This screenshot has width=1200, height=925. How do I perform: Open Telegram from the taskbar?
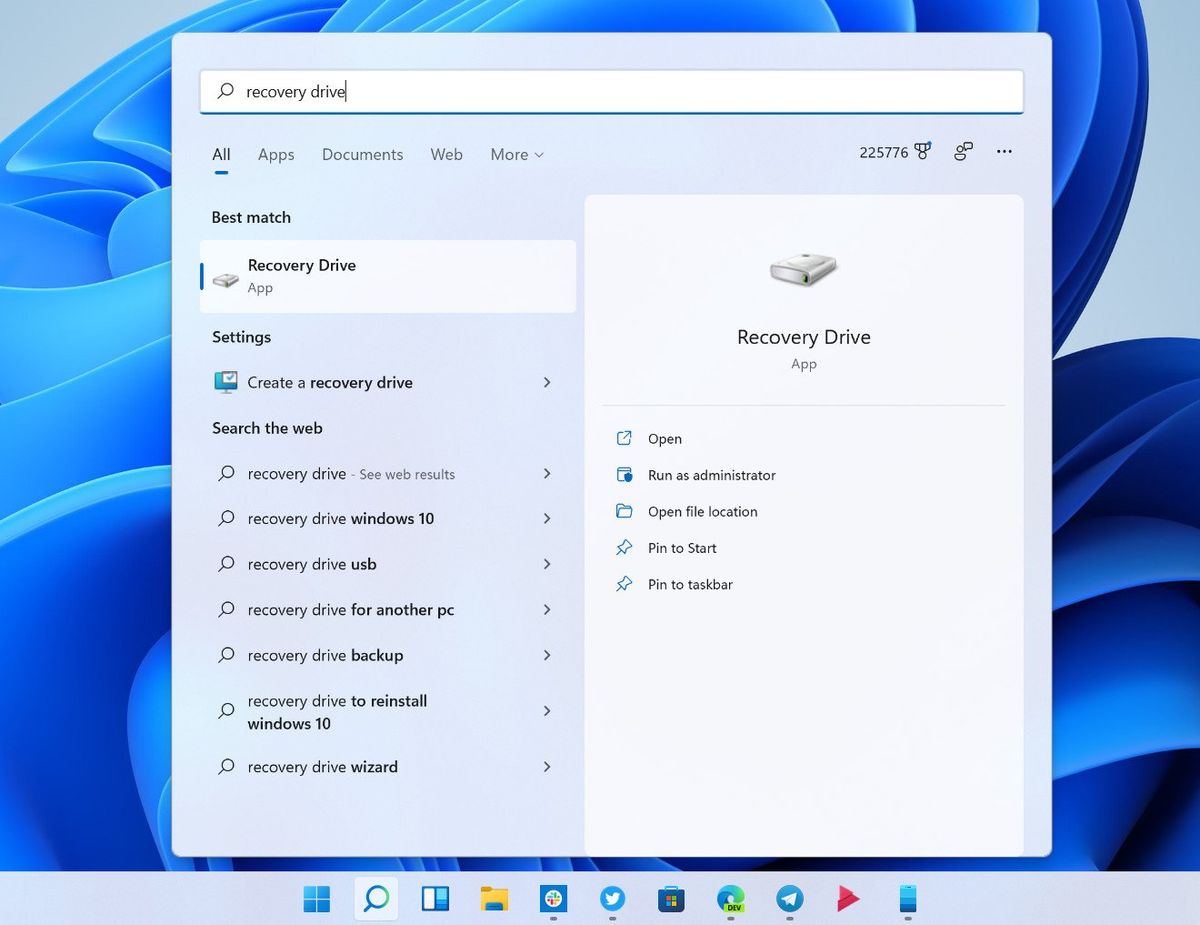(789, 898)
